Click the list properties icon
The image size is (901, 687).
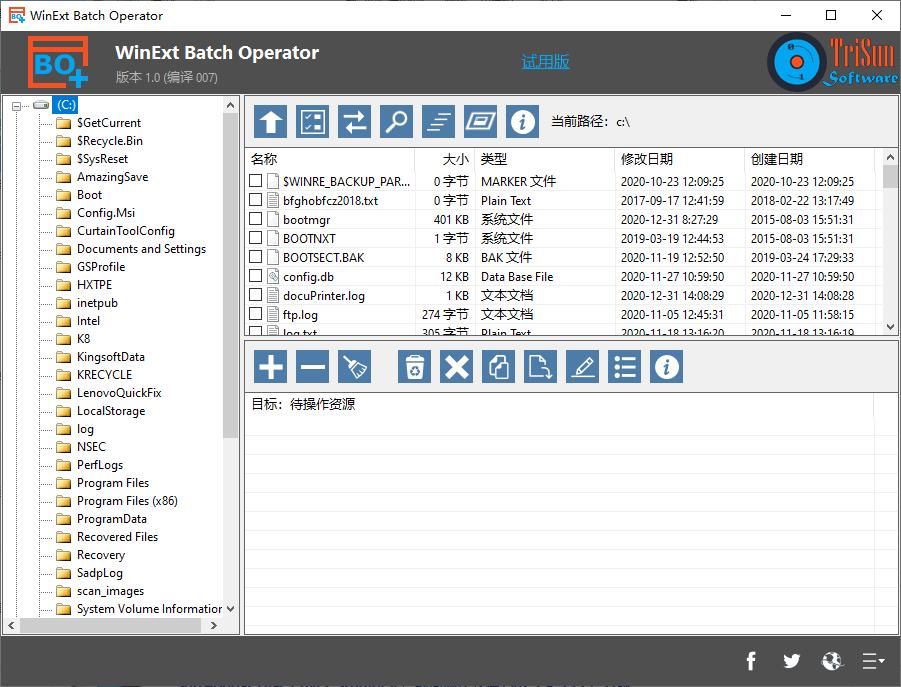click(x=625, y=366)
